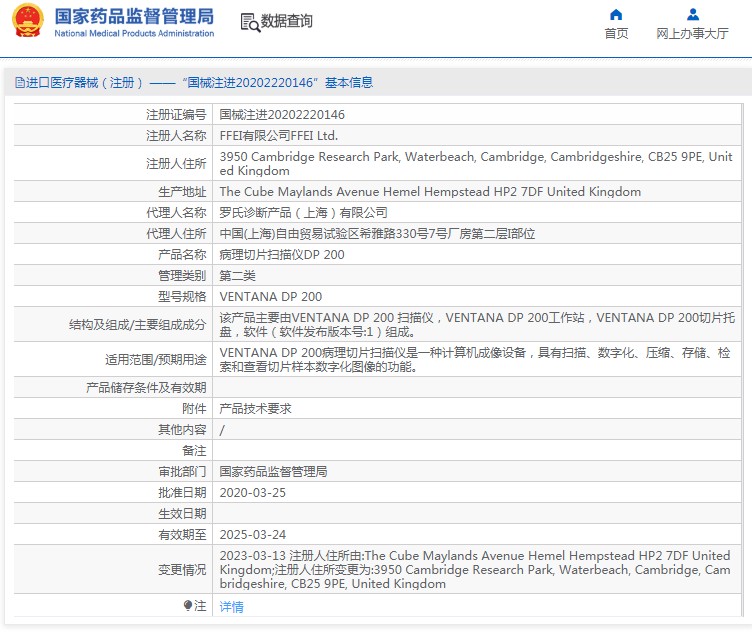The image size is (752, 633).
Task: Click attachment 产品技术要求
Action: pos(256,409)
